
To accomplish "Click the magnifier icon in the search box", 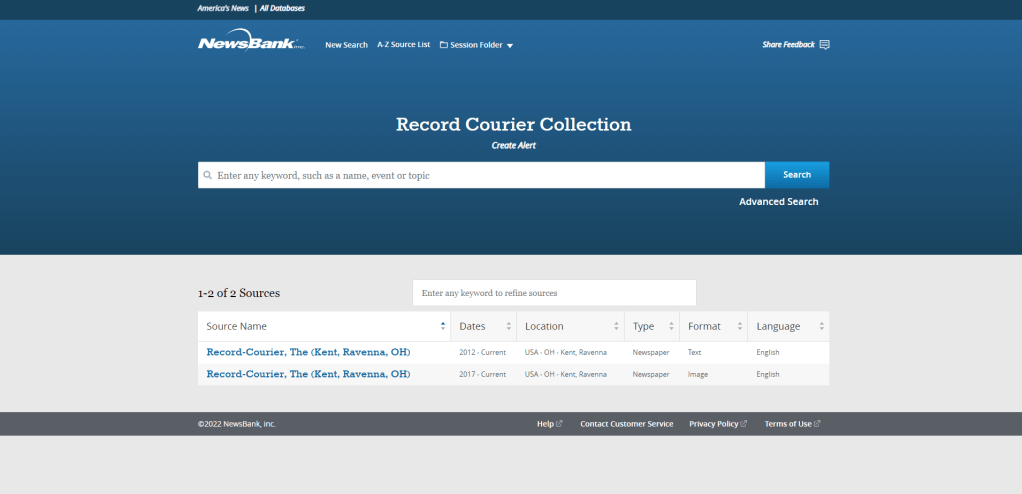I will (x=207, y=175).
